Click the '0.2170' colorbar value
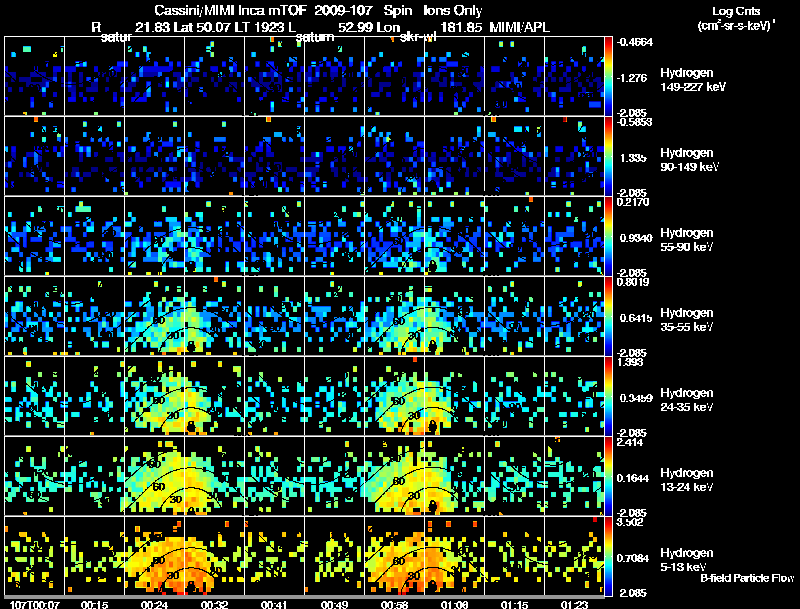 click(633, 202)
